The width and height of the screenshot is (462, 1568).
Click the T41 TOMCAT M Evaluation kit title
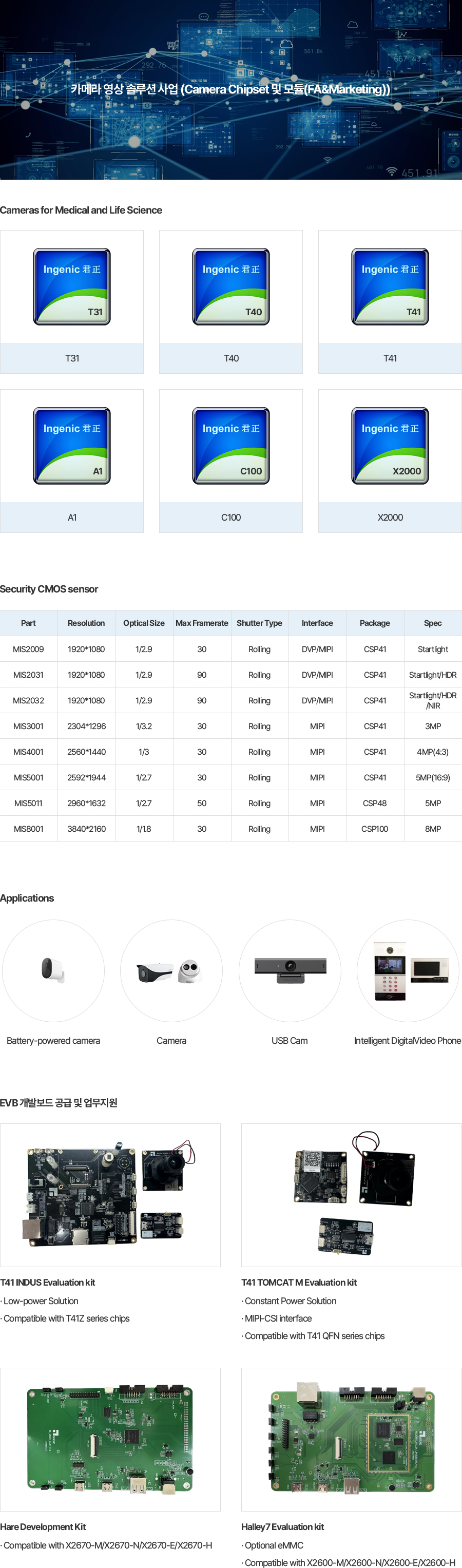tap(299, 1283)
